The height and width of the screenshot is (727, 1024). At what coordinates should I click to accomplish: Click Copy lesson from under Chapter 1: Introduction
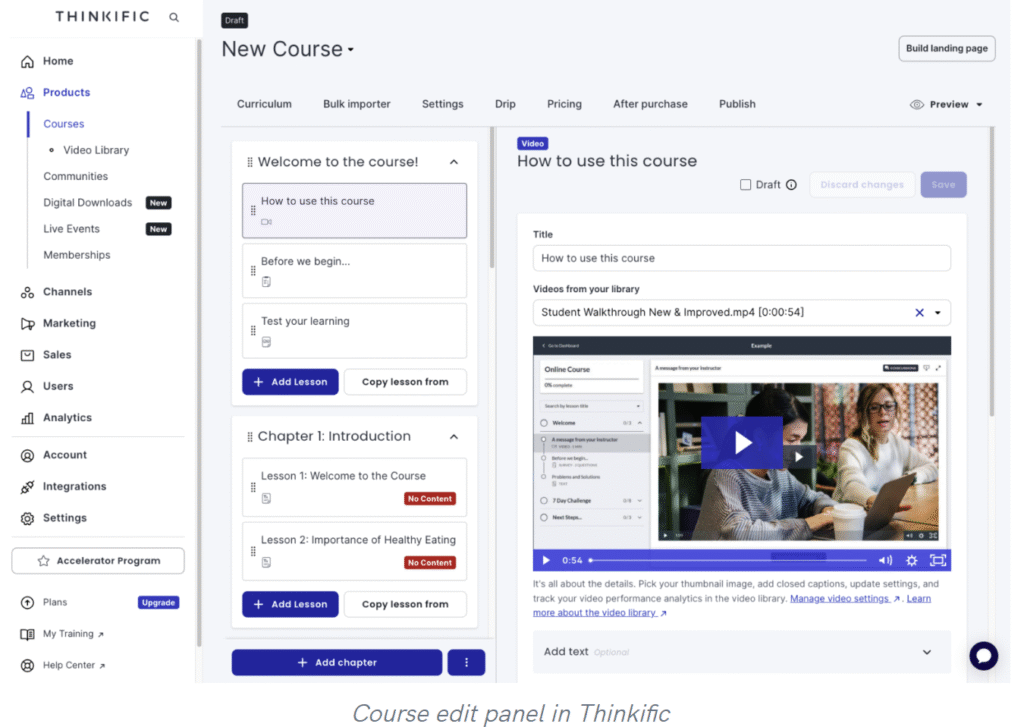click(x=405, y=604)
